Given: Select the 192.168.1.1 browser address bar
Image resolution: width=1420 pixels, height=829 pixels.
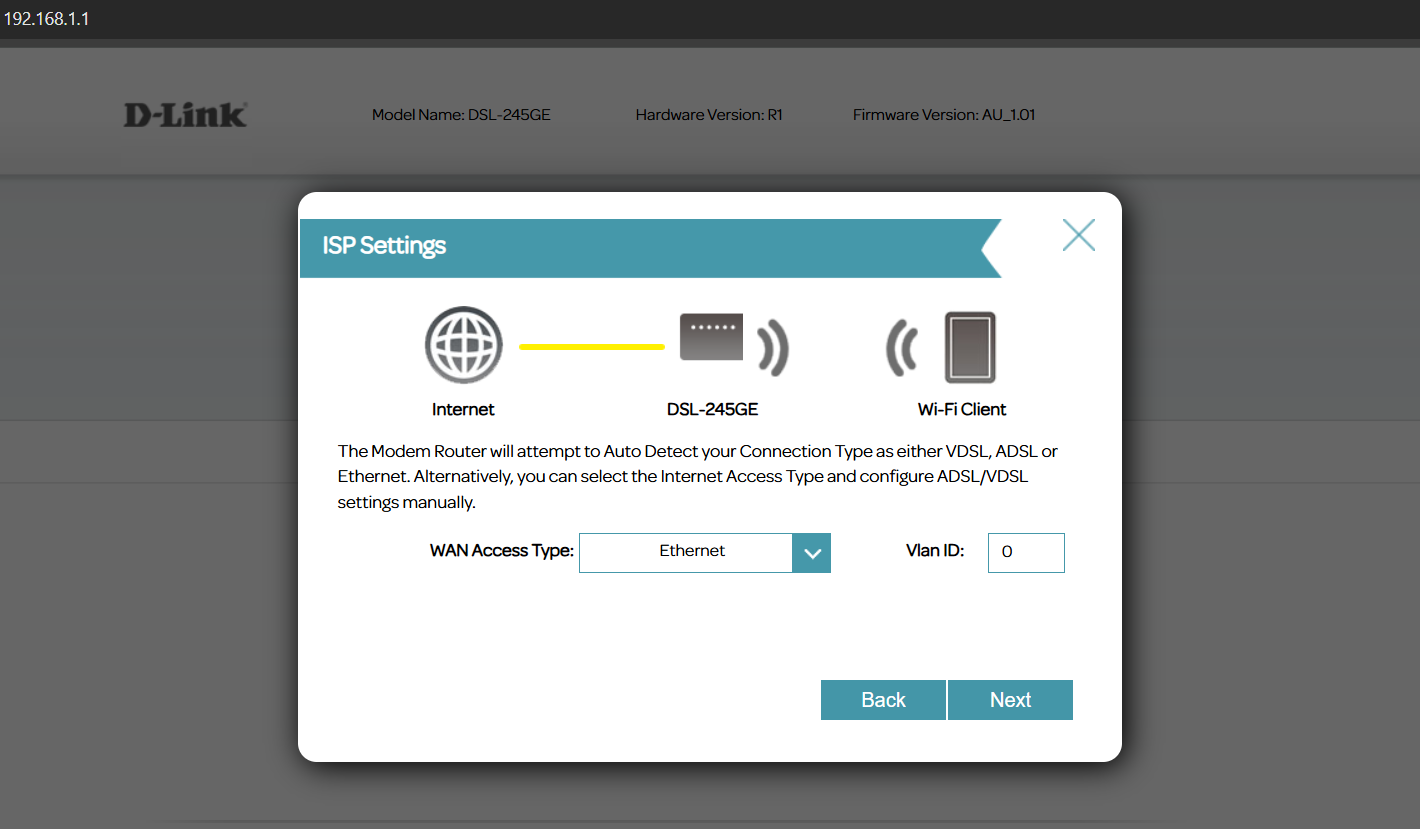Looking at the screenshot, I should [47, 19].
